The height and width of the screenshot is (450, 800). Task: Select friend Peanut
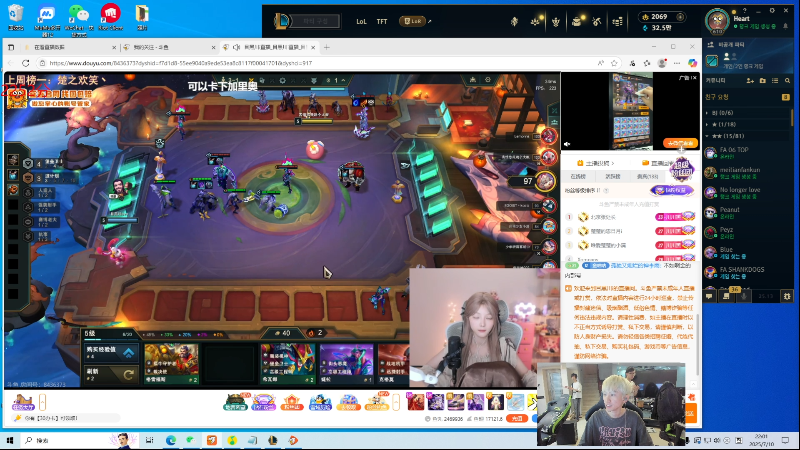746,212
